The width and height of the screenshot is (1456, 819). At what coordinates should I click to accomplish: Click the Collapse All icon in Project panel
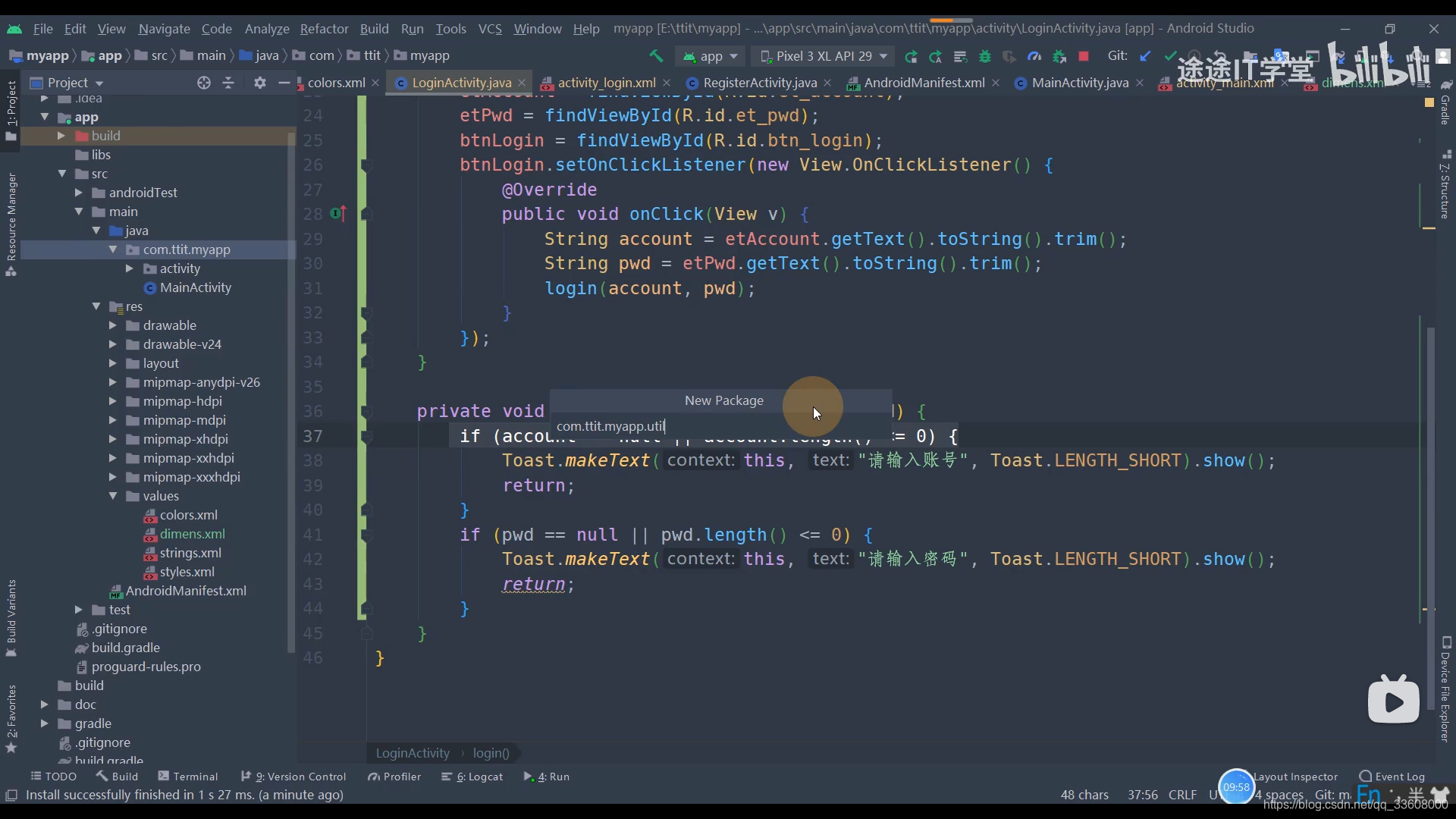point(228,83)
